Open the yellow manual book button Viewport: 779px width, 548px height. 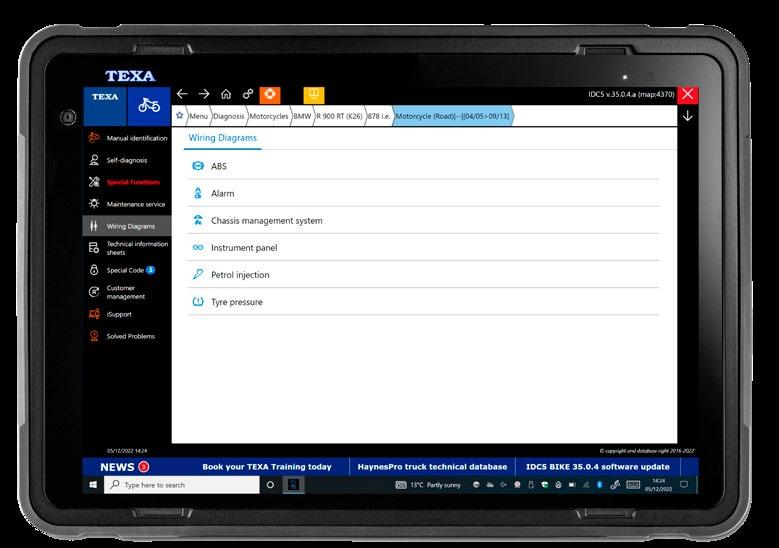coord(313,94)
